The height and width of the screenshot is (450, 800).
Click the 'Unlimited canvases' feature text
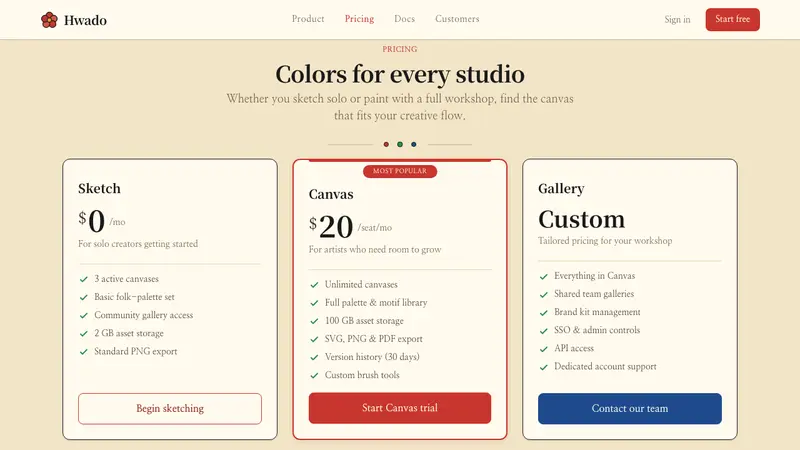coord(361,285)
